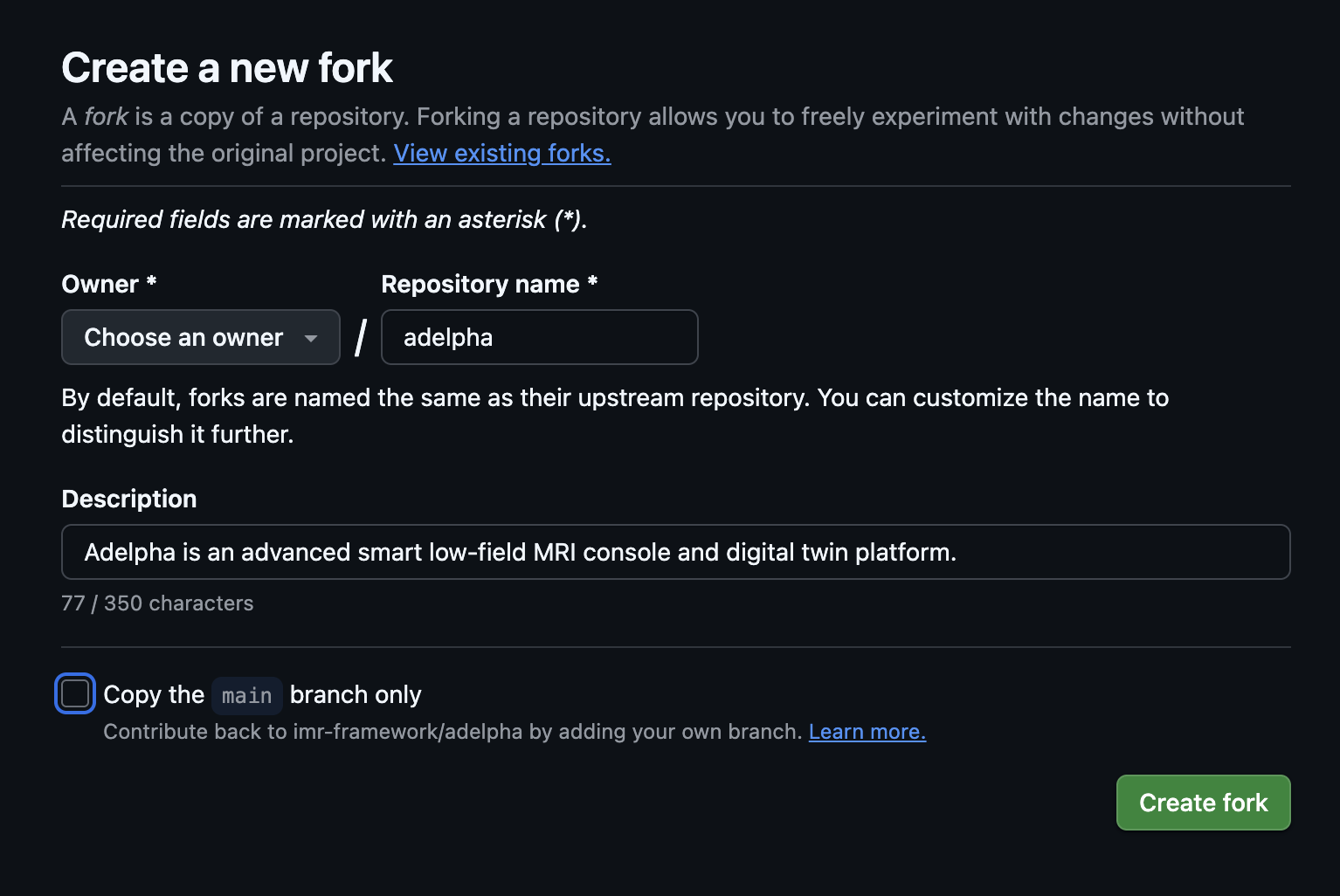Follow the Learn more link
1340x896 pixels.
(867, 732)
